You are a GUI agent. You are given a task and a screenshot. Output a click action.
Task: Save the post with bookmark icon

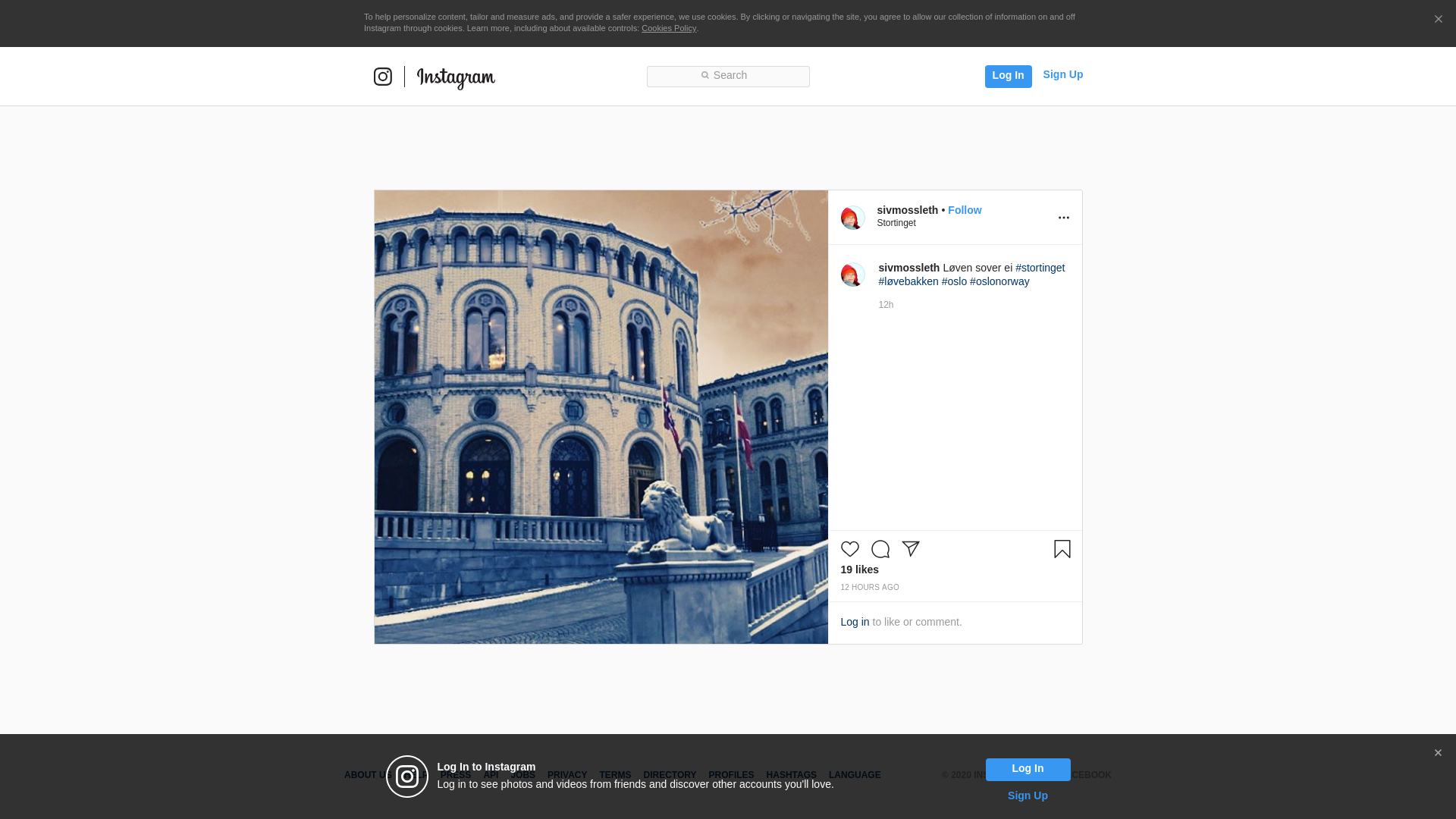[x=1062, y=549]
